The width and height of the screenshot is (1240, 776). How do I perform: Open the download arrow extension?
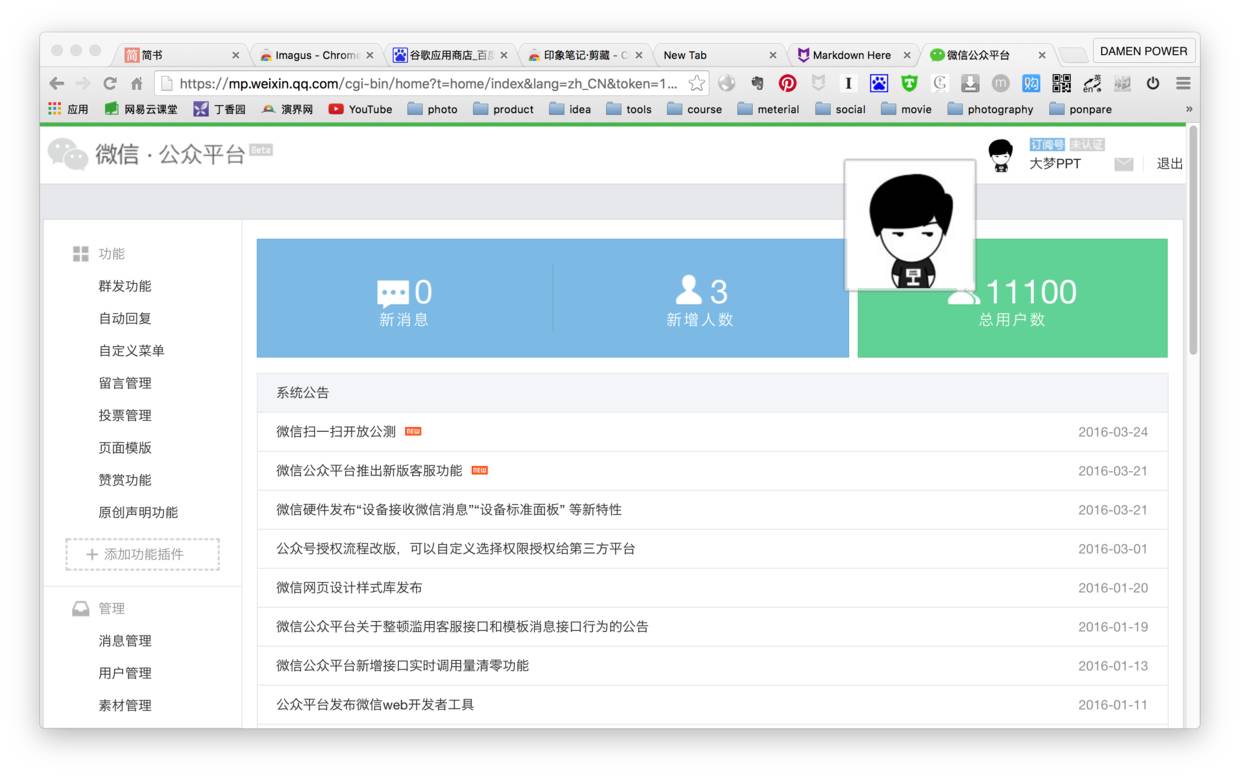tap(970, 84)
